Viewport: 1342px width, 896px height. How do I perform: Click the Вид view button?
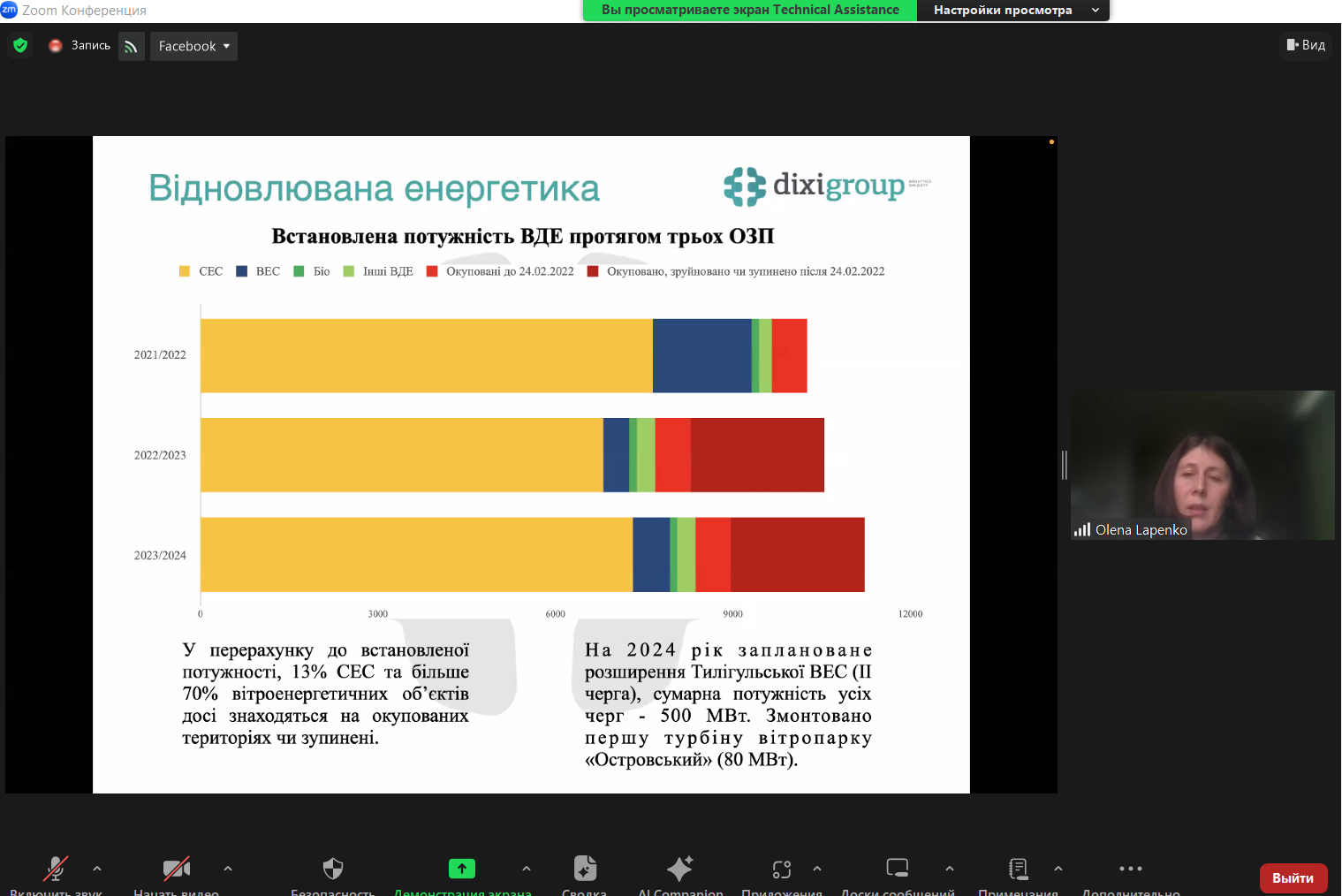[1306, 45]
